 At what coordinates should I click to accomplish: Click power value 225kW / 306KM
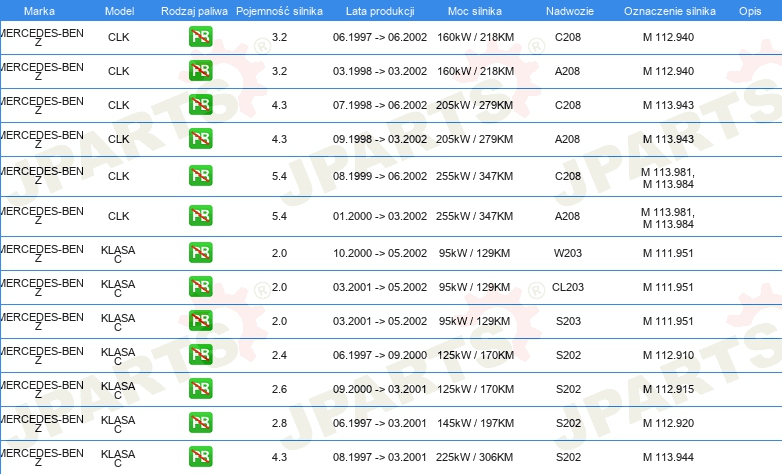(474, 457)
